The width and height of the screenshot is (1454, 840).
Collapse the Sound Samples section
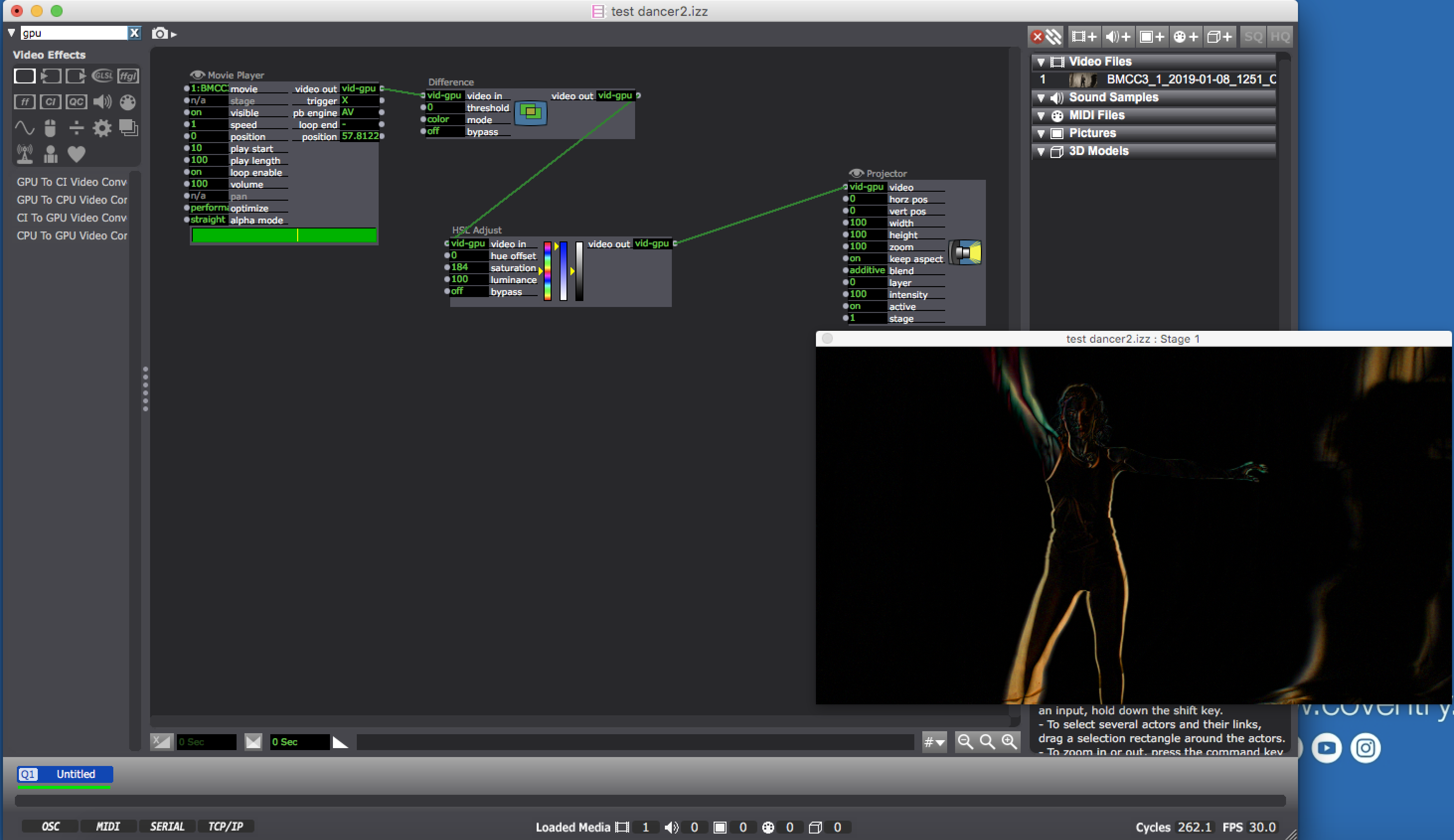(1041, 97)
